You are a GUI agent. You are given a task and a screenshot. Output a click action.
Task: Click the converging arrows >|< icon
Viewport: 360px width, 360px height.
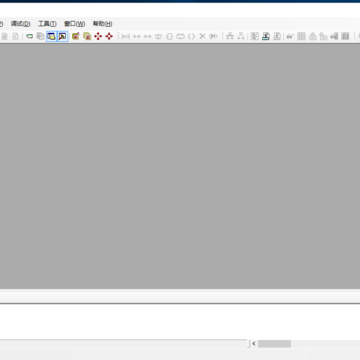213,36
